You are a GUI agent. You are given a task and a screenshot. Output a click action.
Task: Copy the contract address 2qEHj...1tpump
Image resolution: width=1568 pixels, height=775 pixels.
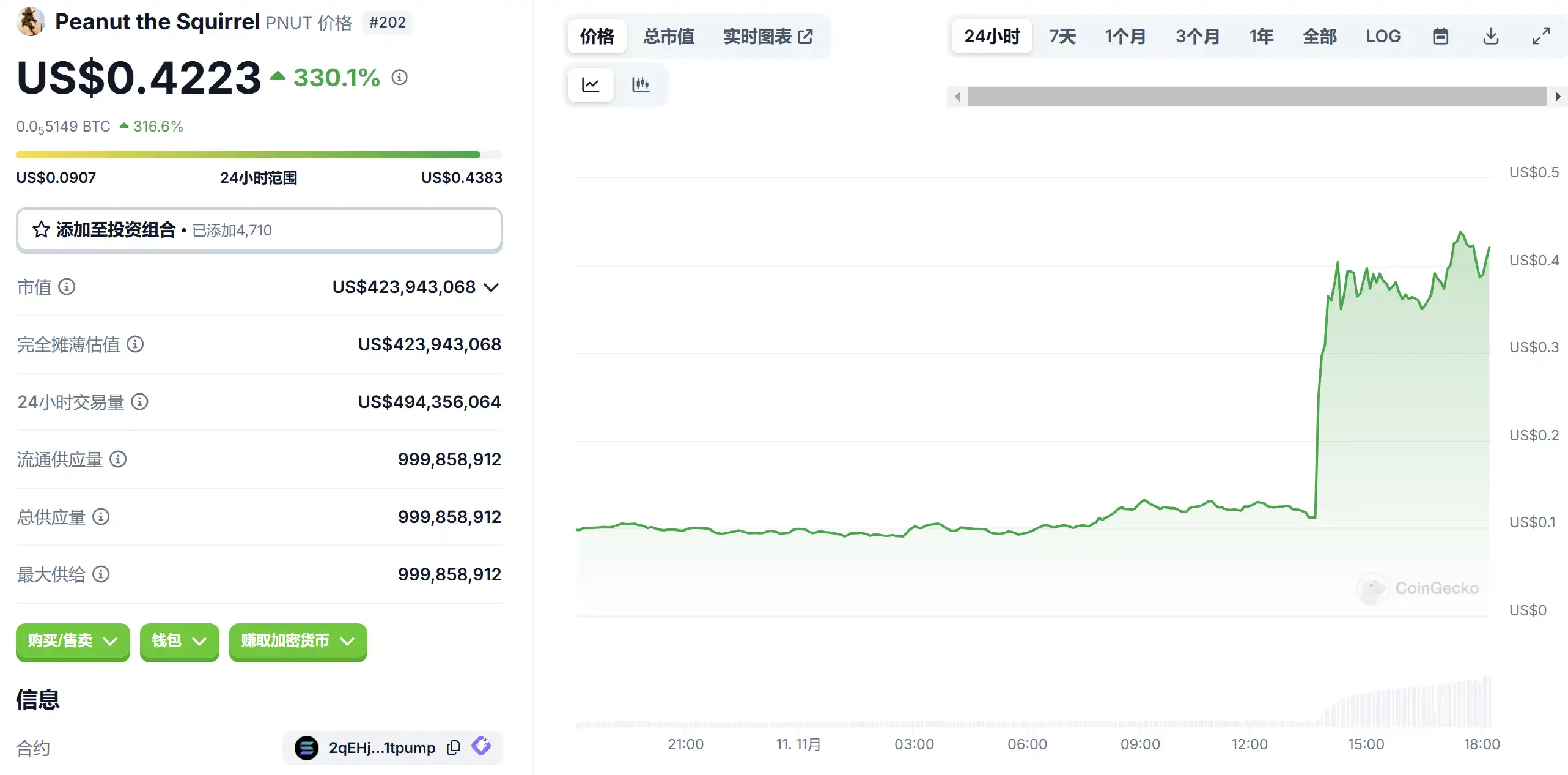pos(453,747)
